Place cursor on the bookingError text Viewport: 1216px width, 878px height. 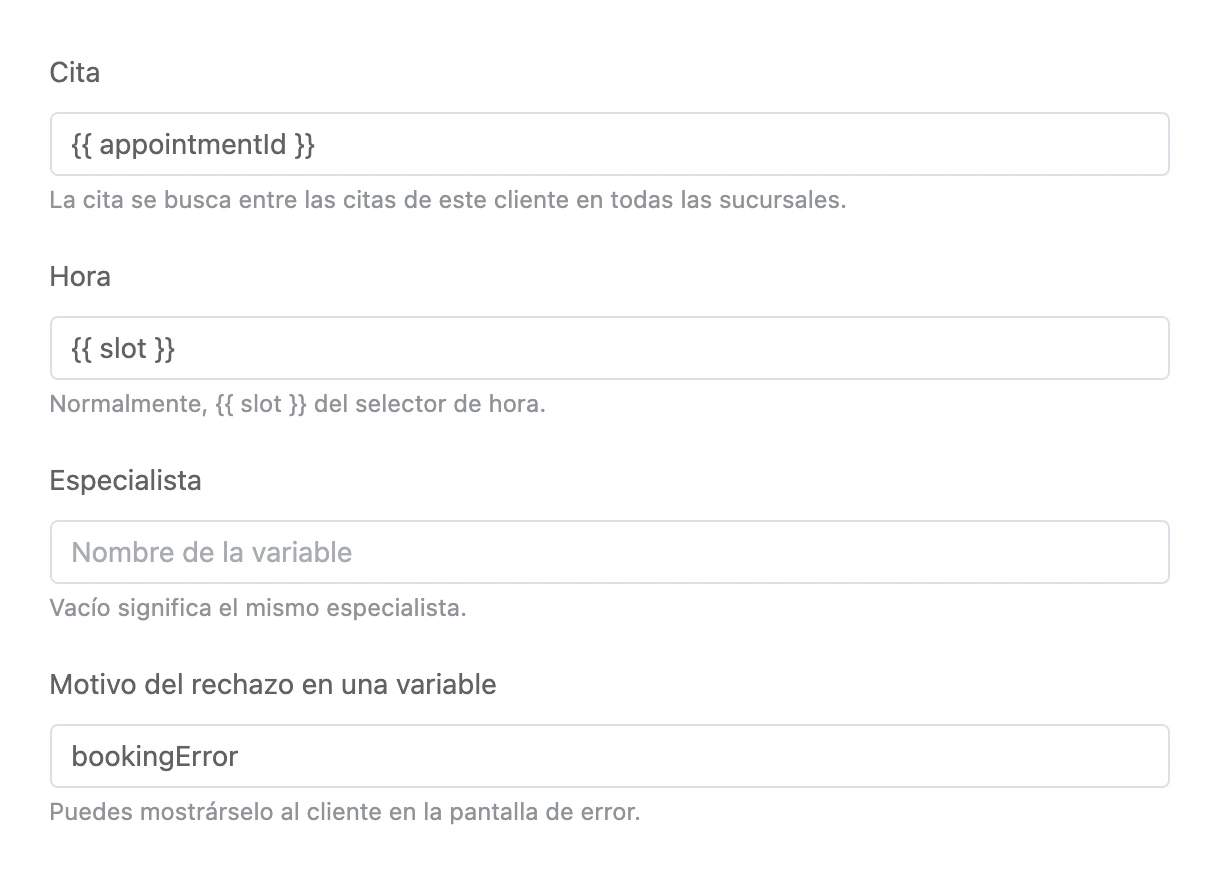[155, 757]
